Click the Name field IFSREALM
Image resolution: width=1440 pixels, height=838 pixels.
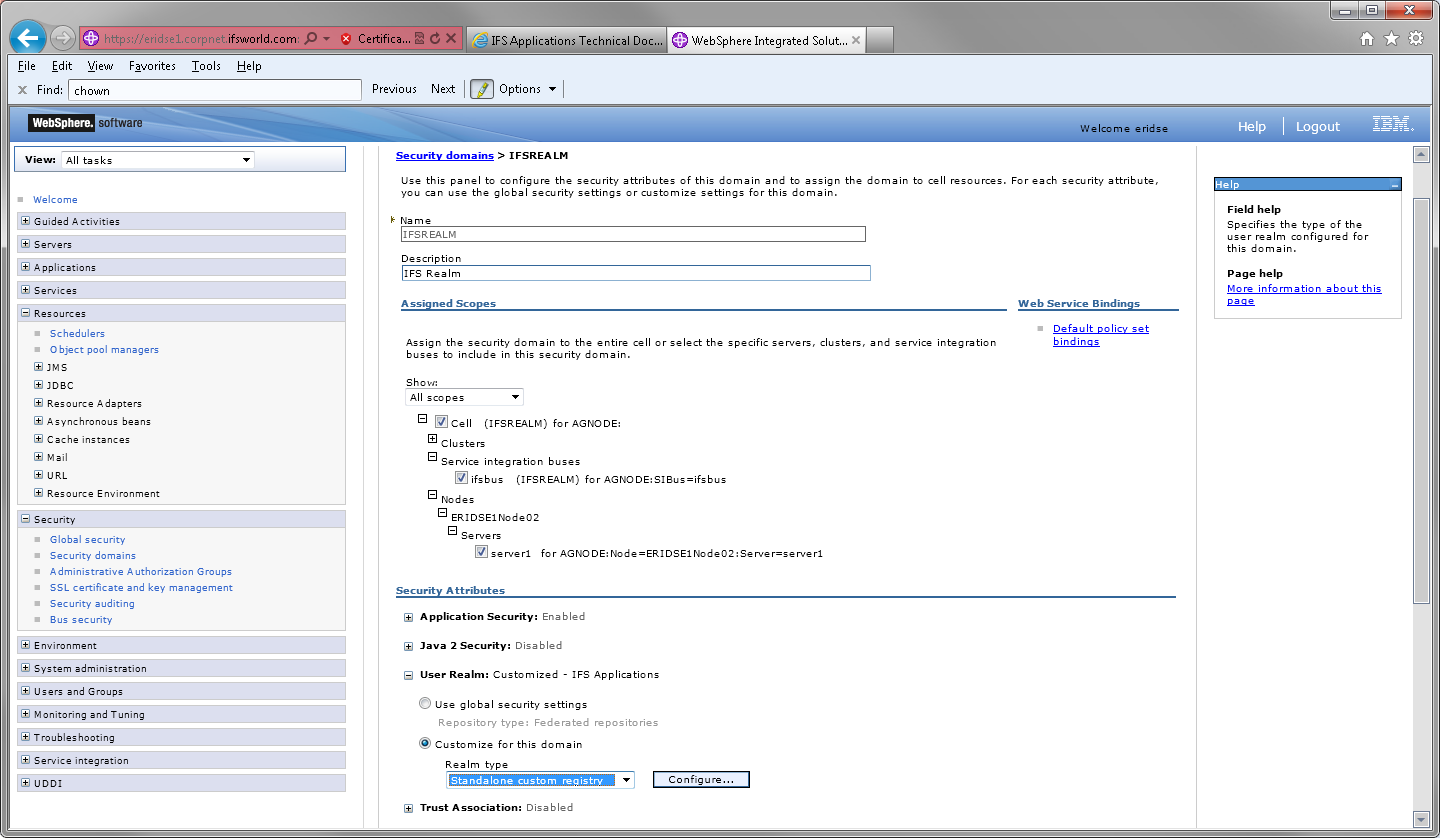pyautogui.click(x=633, y=234)
